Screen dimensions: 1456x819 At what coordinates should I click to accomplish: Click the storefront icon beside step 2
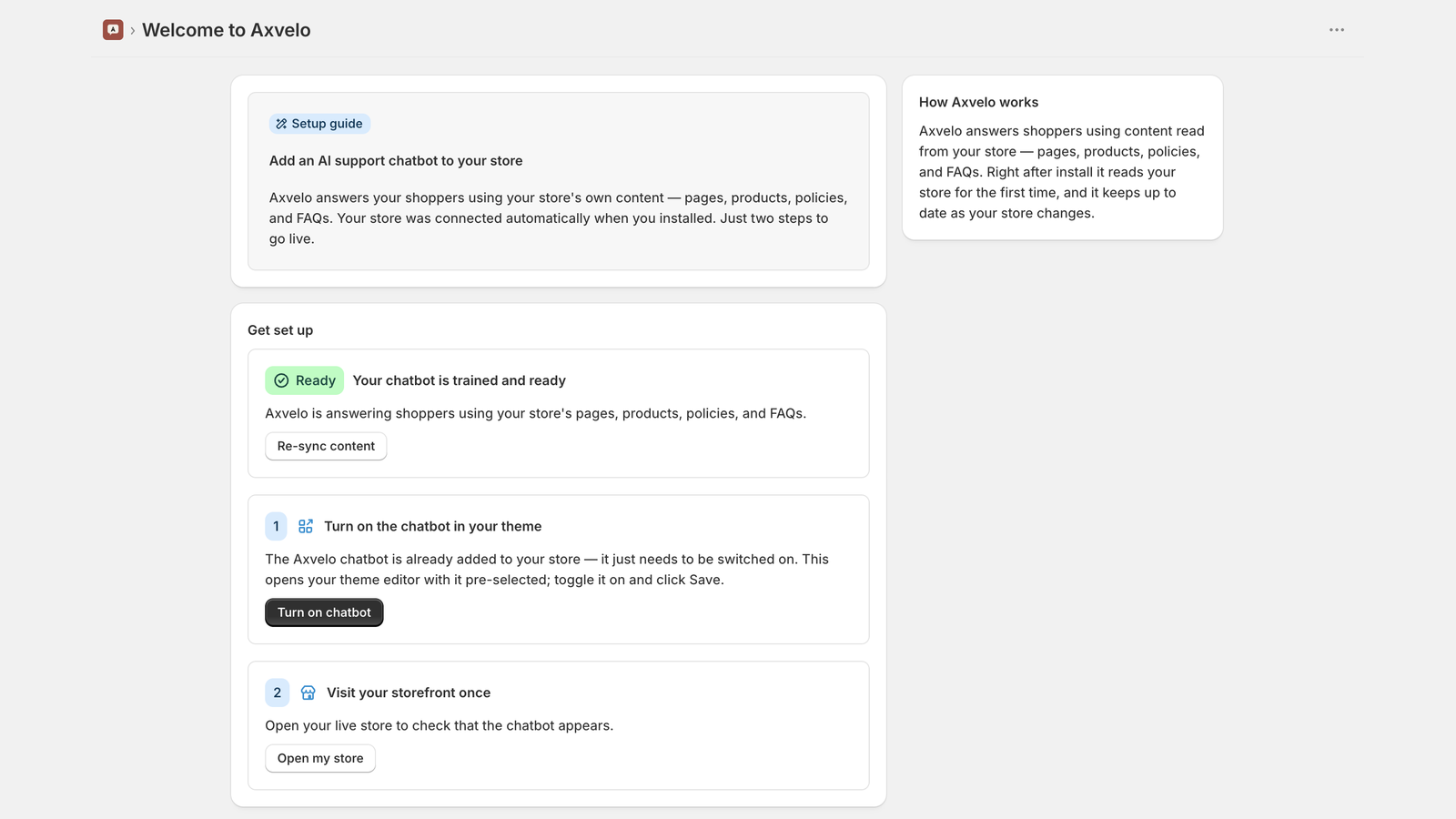click(x=308, y=693)
